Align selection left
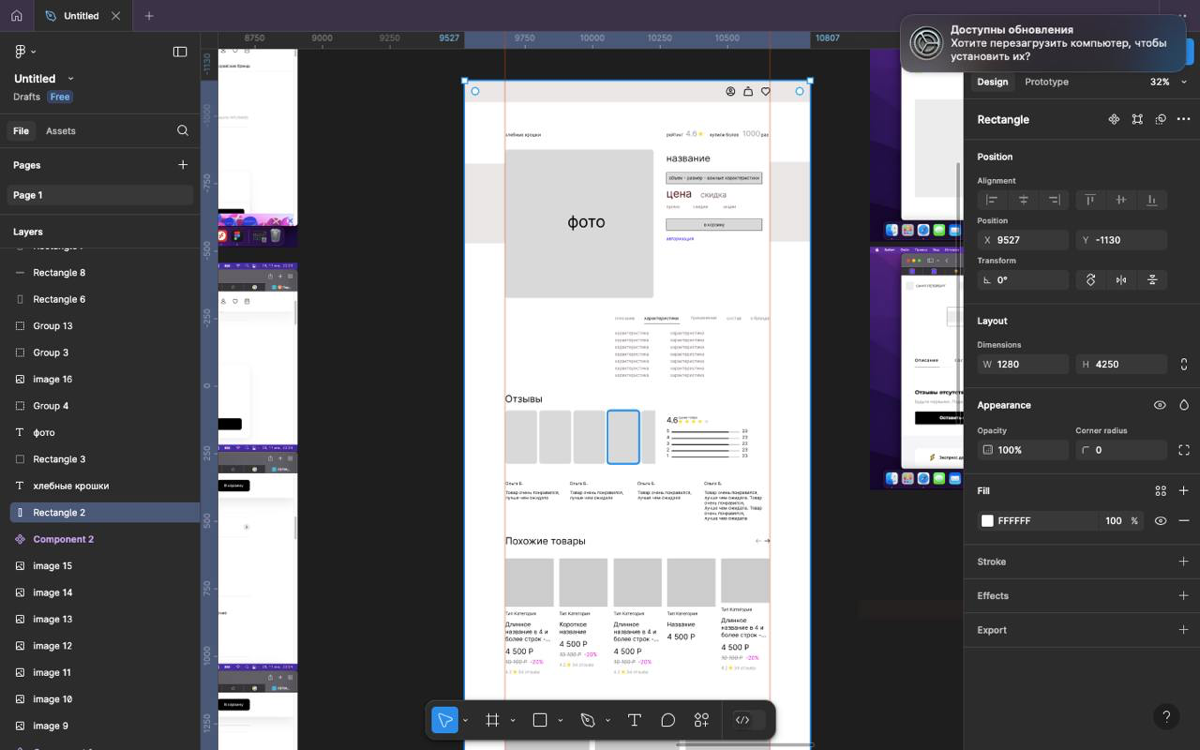Screen dimensions: 1200x750 pos(992,200)
